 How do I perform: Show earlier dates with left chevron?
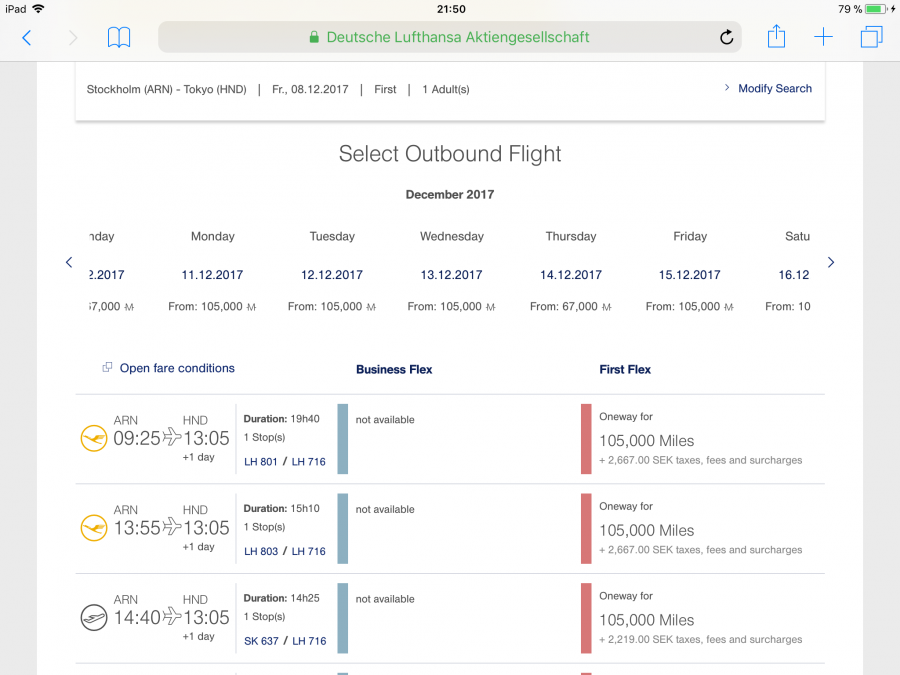69,263
